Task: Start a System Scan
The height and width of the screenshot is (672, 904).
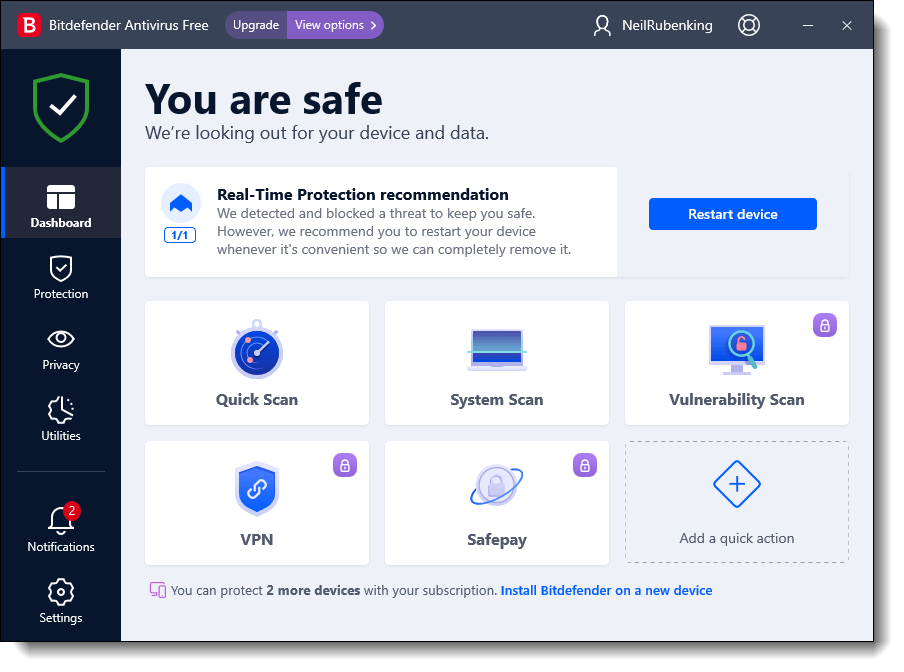Action: pyautogui.click(x=496, y=363)
